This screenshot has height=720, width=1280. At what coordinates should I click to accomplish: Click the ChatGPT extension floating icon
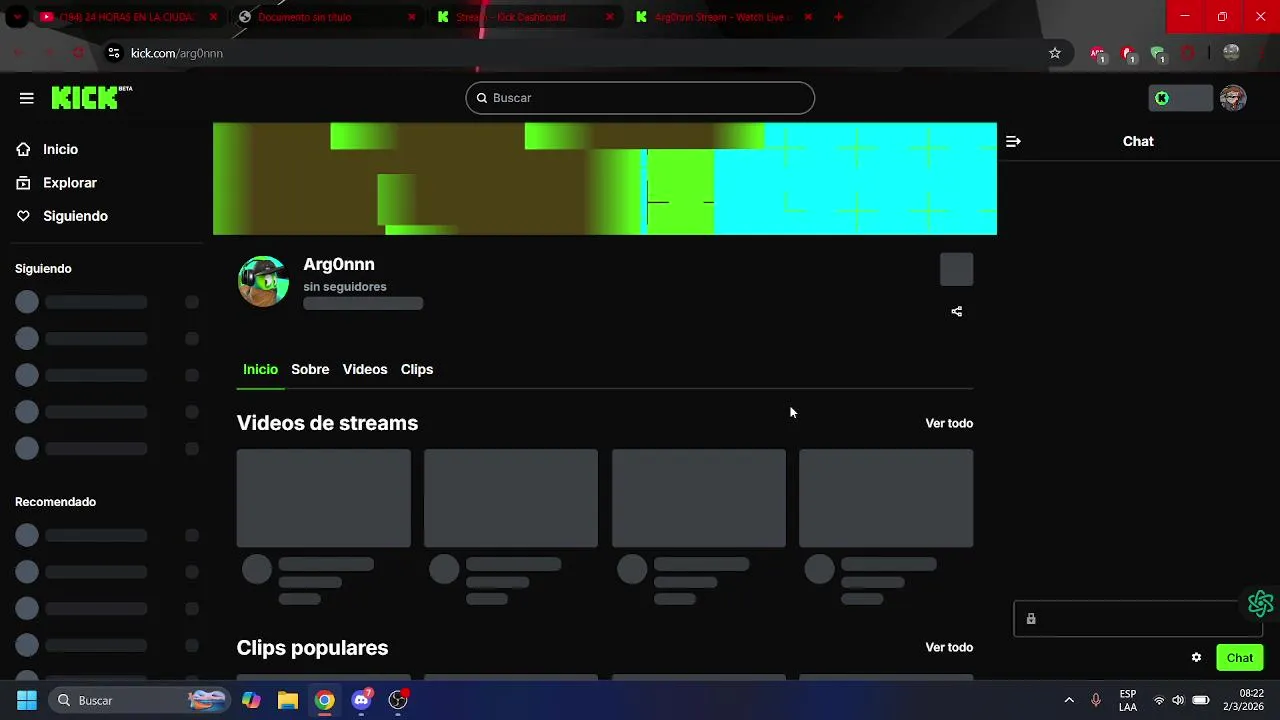[1260, 603]
